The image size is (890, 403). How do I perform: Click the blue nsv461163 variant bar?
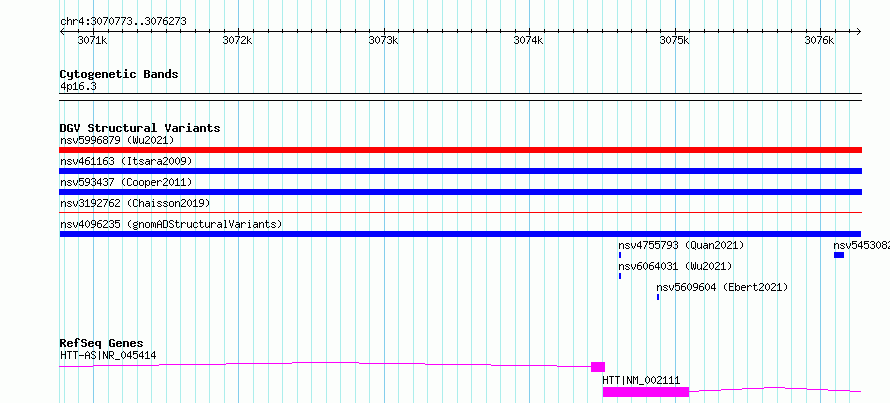460,171
